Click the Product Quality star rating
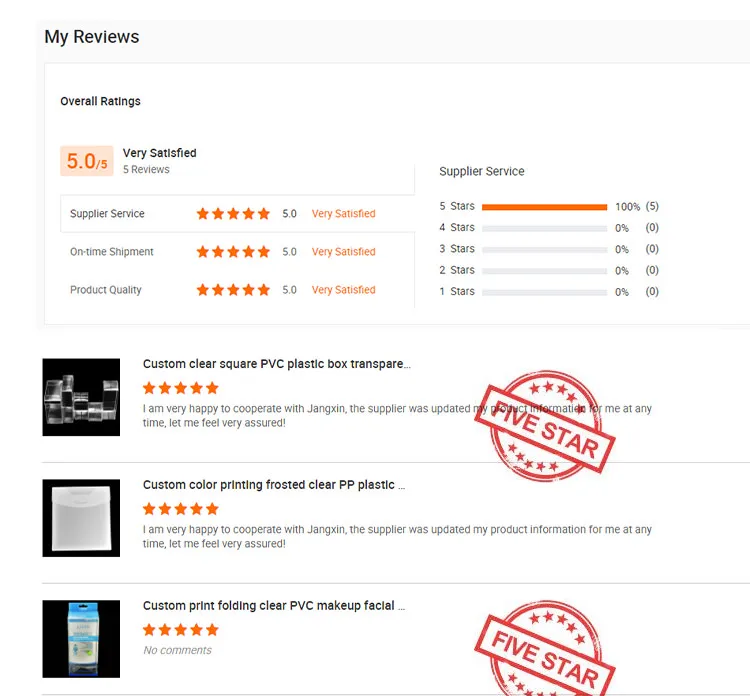The image size is (750, 696). (x=233, y=290)
